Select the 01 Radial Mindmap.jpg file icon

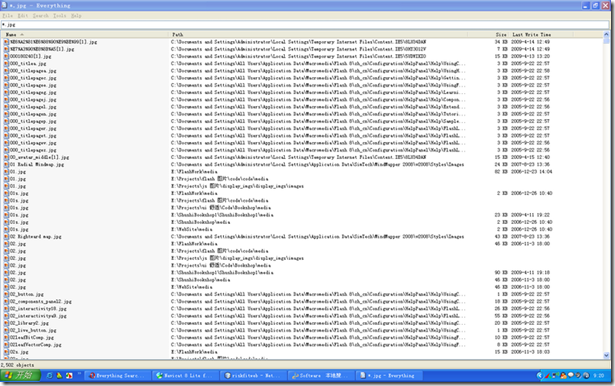[6, 164]
